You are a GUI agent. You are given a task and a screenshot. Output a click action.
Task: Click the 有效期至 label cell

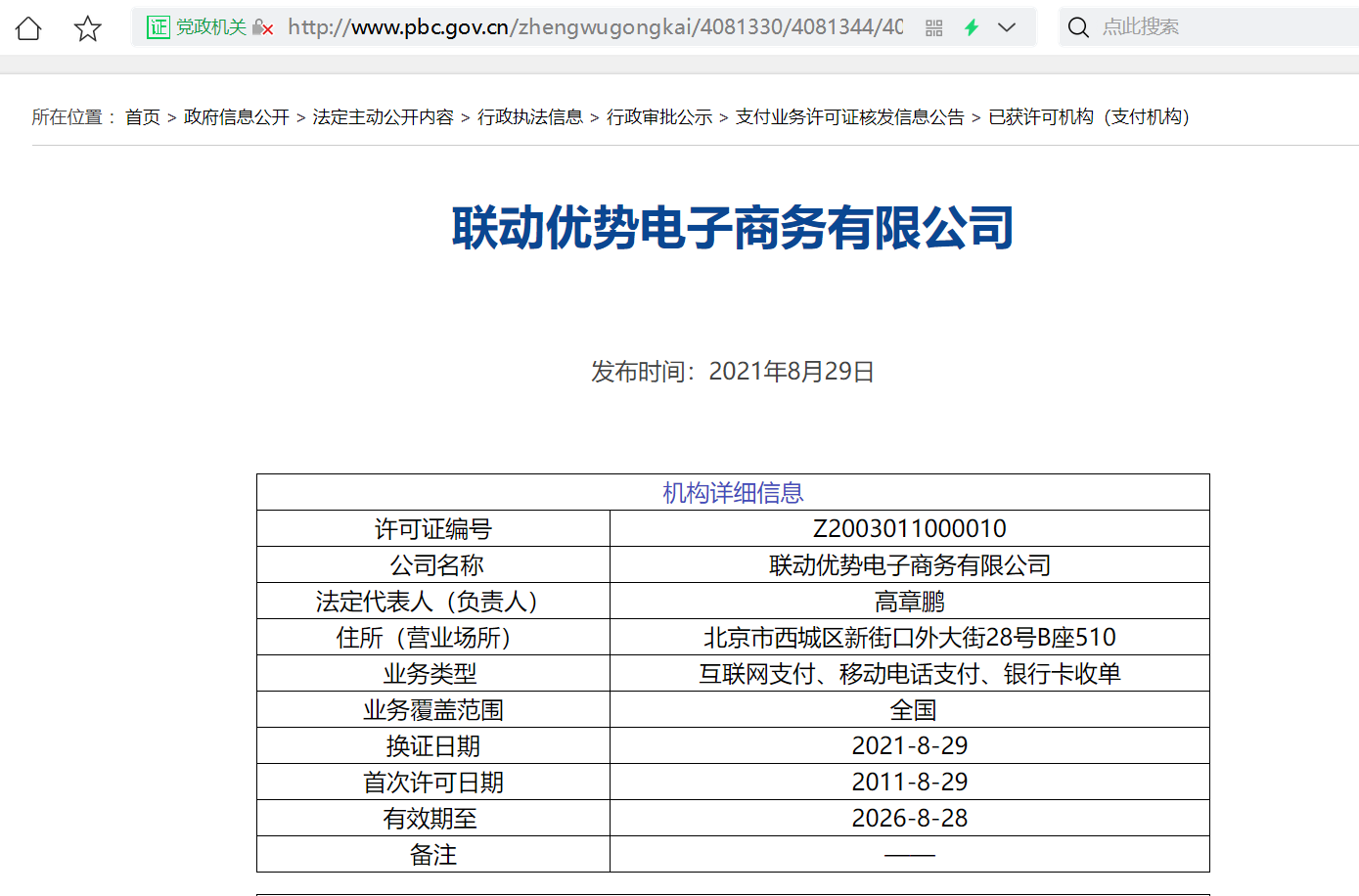(x=433, y=819)
